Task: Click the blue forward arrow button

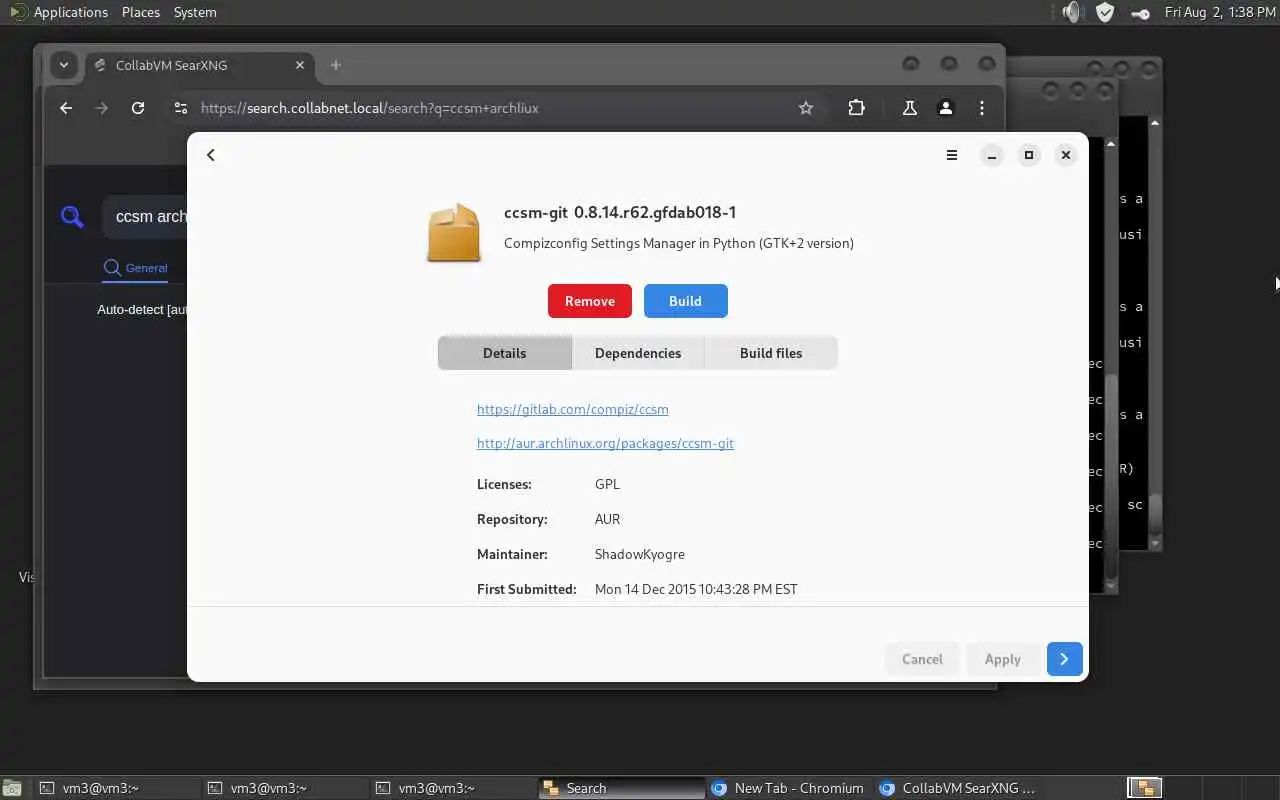Action: click(x=1065, y=659)
